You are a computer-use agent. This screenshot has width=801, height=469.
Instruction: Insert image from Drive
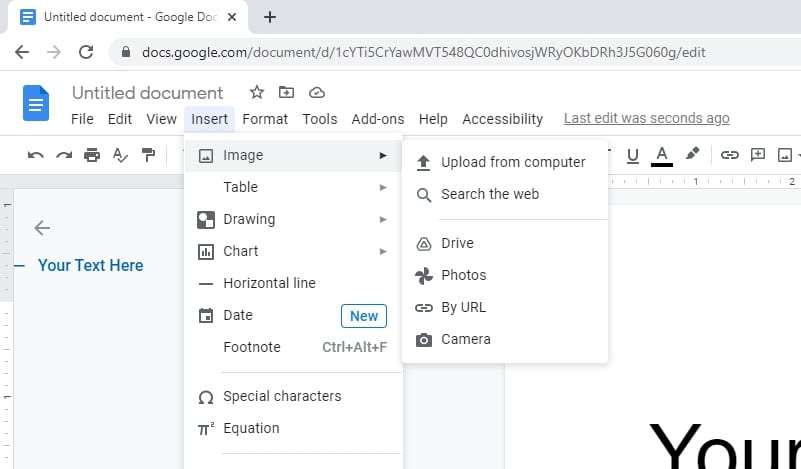coord(505,243)
